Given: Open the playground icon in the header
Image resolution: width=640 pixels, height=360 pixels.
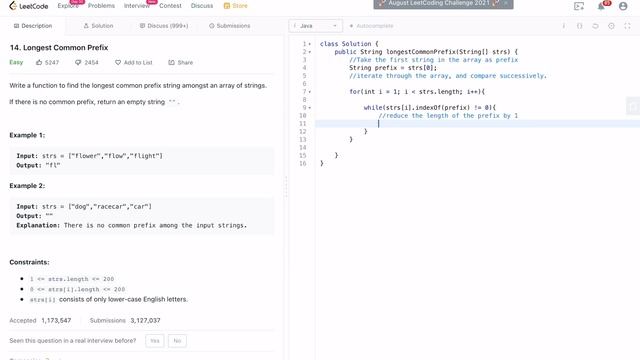Looking at the screenshot, I should coord(579,6).
